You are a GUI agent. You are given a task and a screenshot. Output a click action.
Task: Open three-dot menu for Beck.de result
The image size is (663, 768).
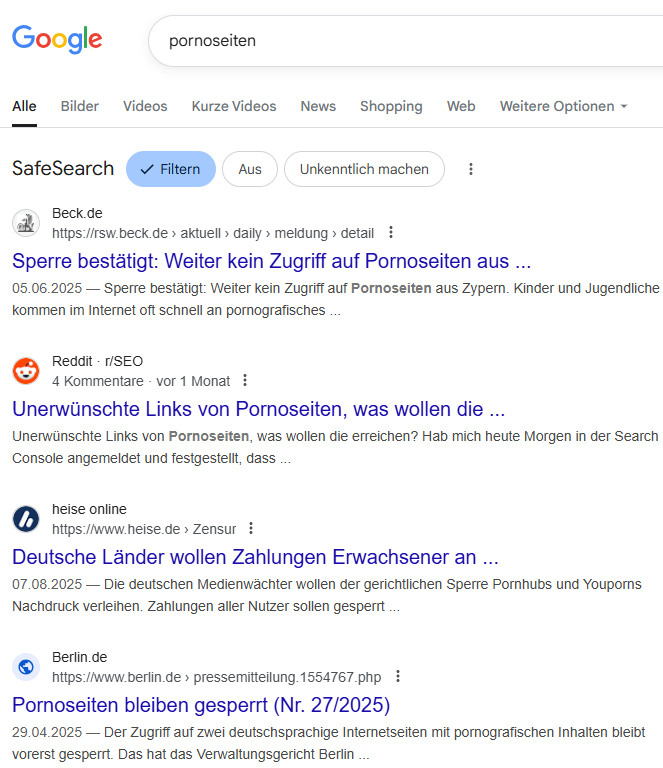(x=391, y=233)
